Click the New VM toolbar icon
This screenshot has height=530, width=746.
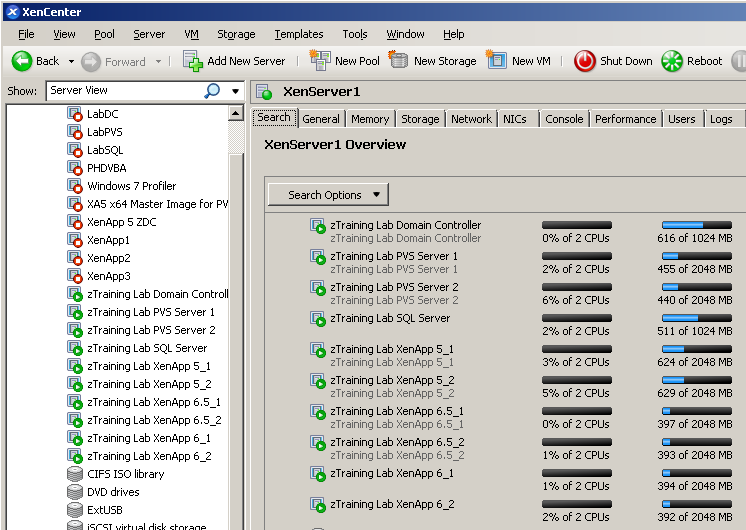(497, 61)
